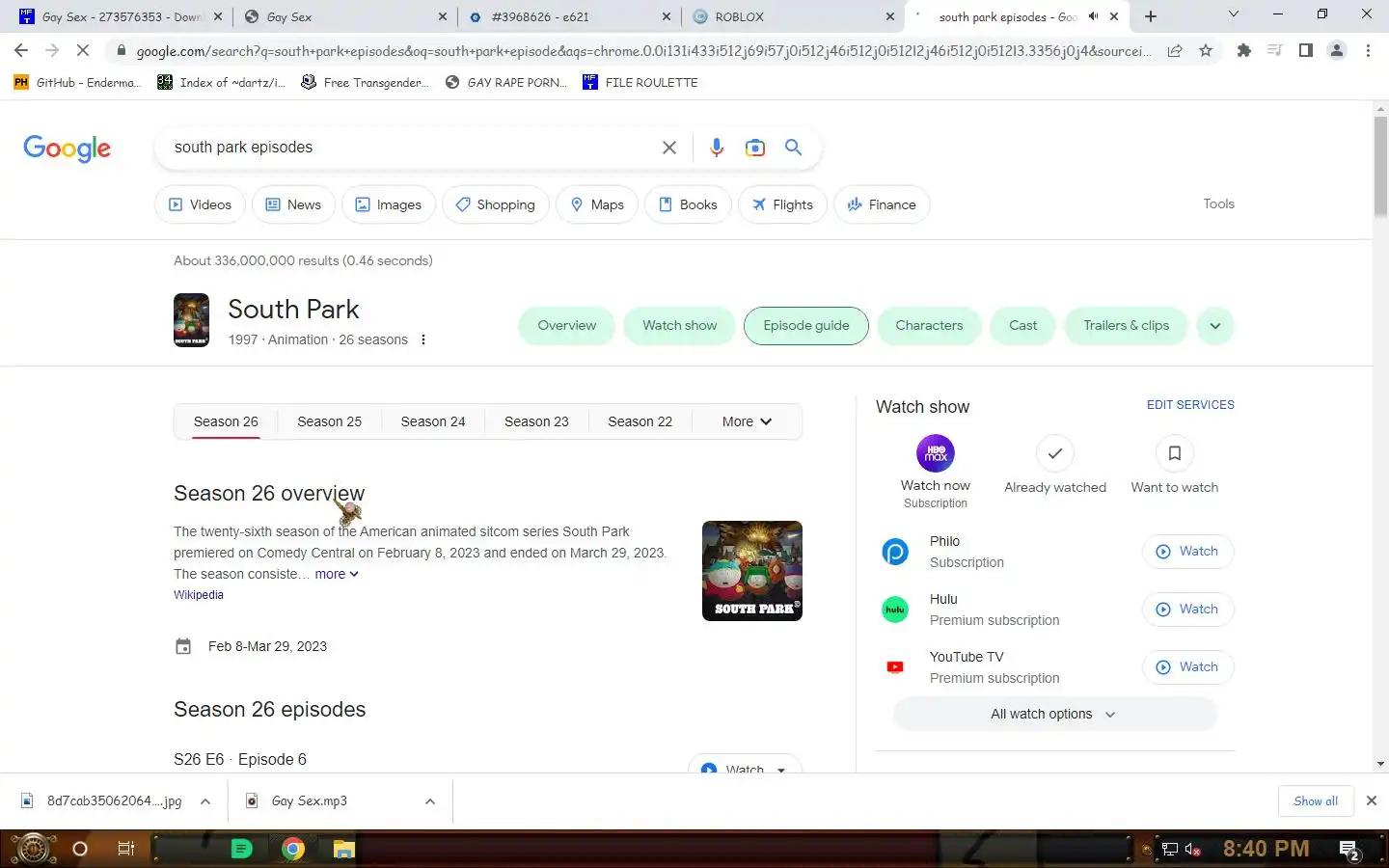The width and height of the screenshot is (1389, 868).
Task: Open a new tab
Action: click(x=1151, y=16)
